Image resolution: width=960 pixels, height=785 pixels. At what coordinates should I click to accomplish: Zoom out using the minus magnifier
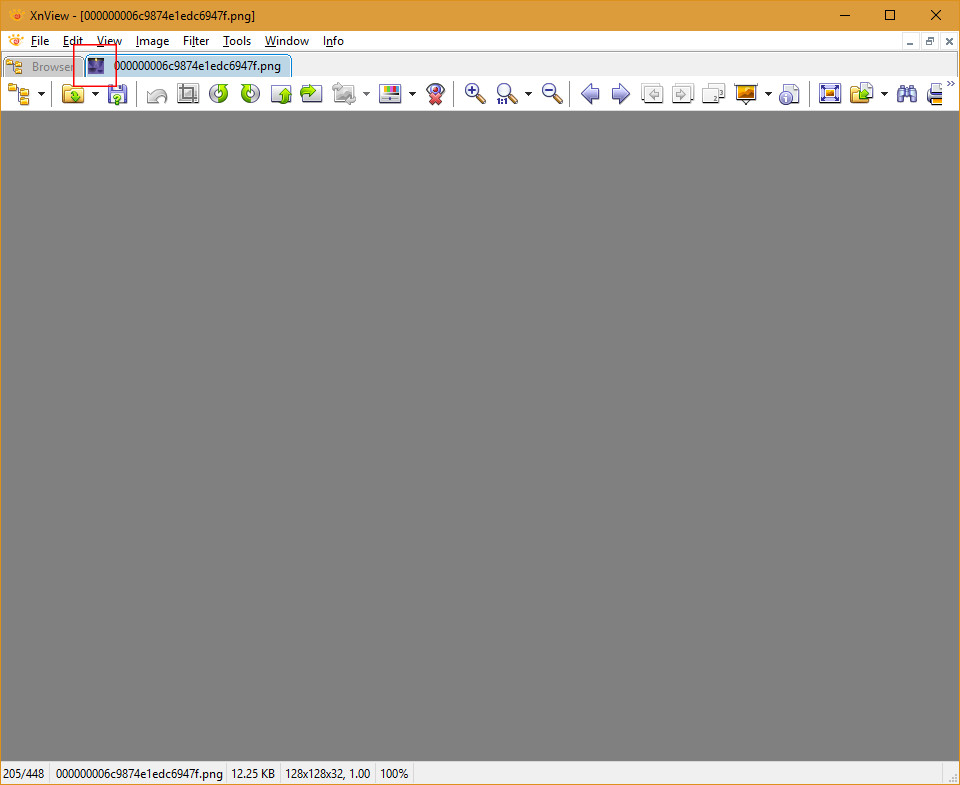552,94
